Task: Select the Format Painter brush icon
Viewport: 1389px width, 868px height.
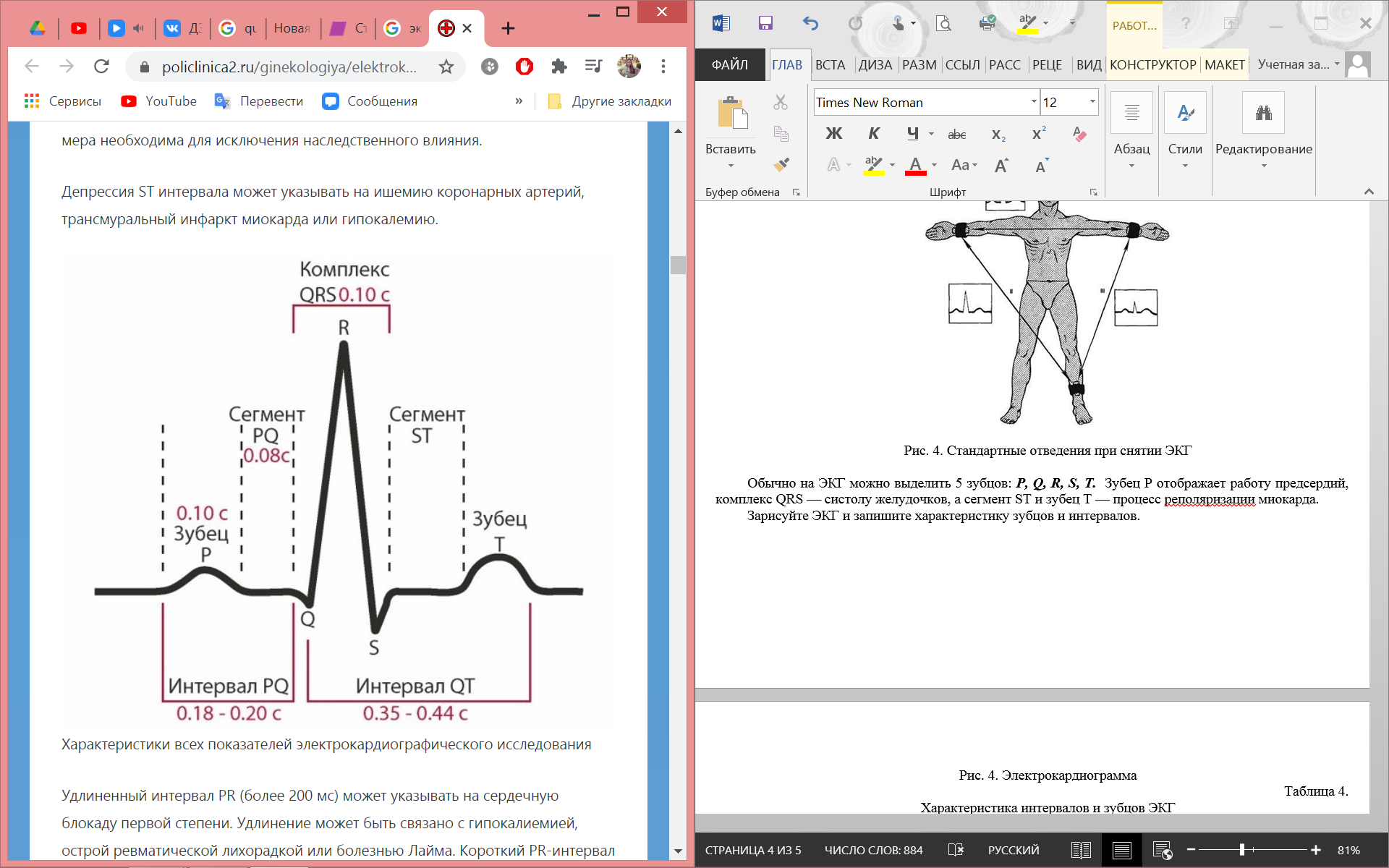Action: click(781, 165)
